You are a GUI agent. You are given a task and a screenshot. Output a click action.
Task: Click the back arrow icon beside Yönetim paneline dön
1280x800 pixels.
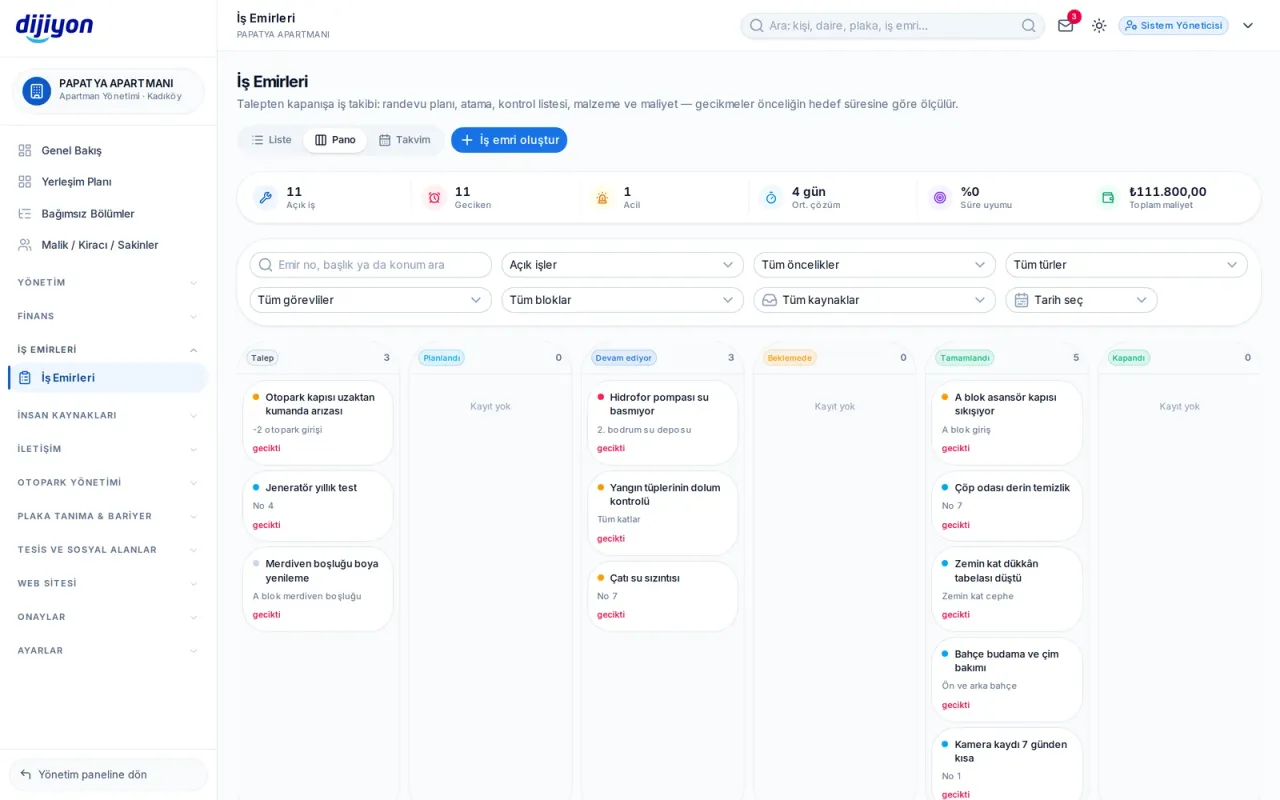point(26,774)
